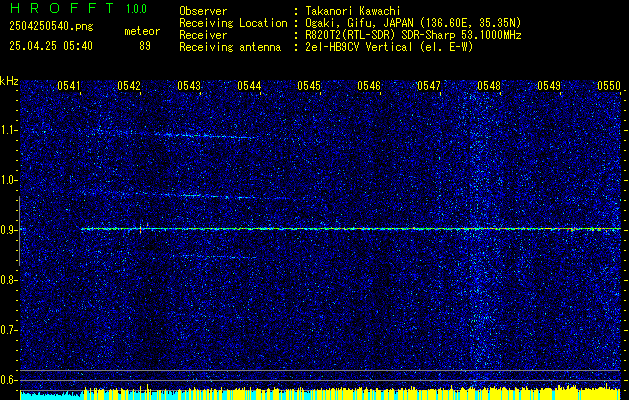The width and height of the screenshot is (629, 400).
Task: Click the R820T2(RTL-SDR) receiver text
Action: pyautogui.click(x=413, y=35)
